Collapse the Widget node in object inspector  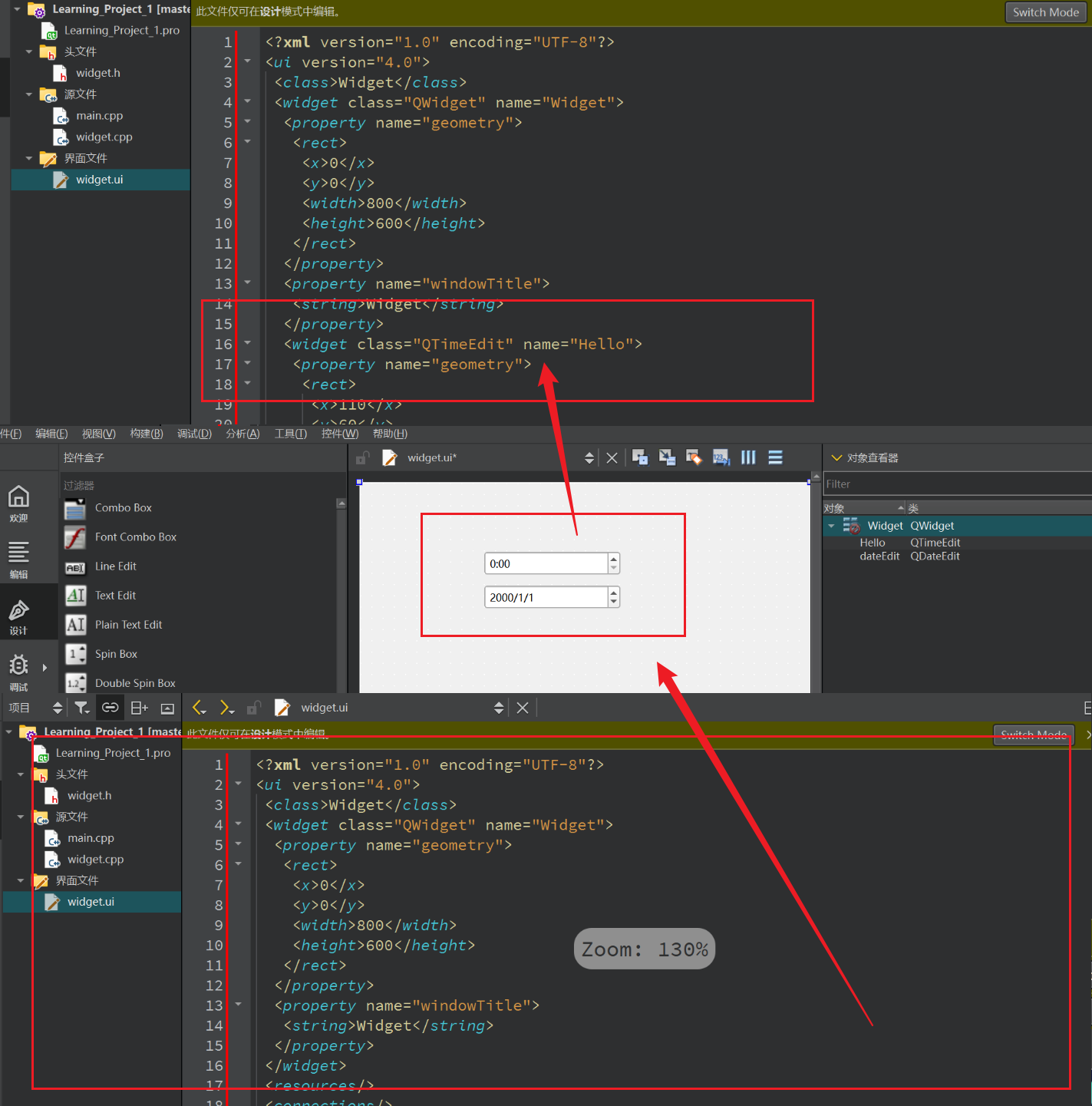831,526
